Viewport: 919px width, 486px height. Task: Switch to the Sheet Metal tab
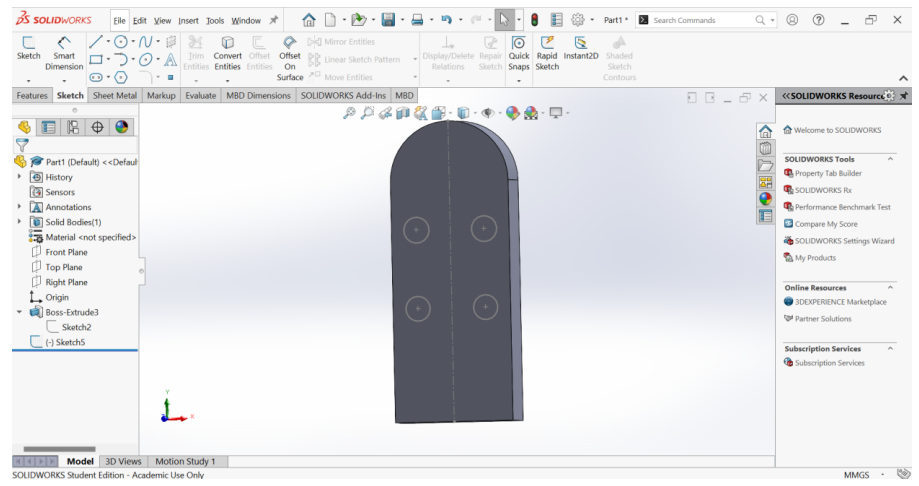(x=115, y=95)
